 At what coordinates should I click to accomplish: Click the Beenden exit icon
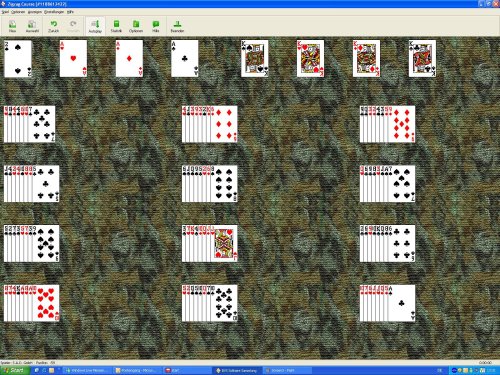click(177, 26)
